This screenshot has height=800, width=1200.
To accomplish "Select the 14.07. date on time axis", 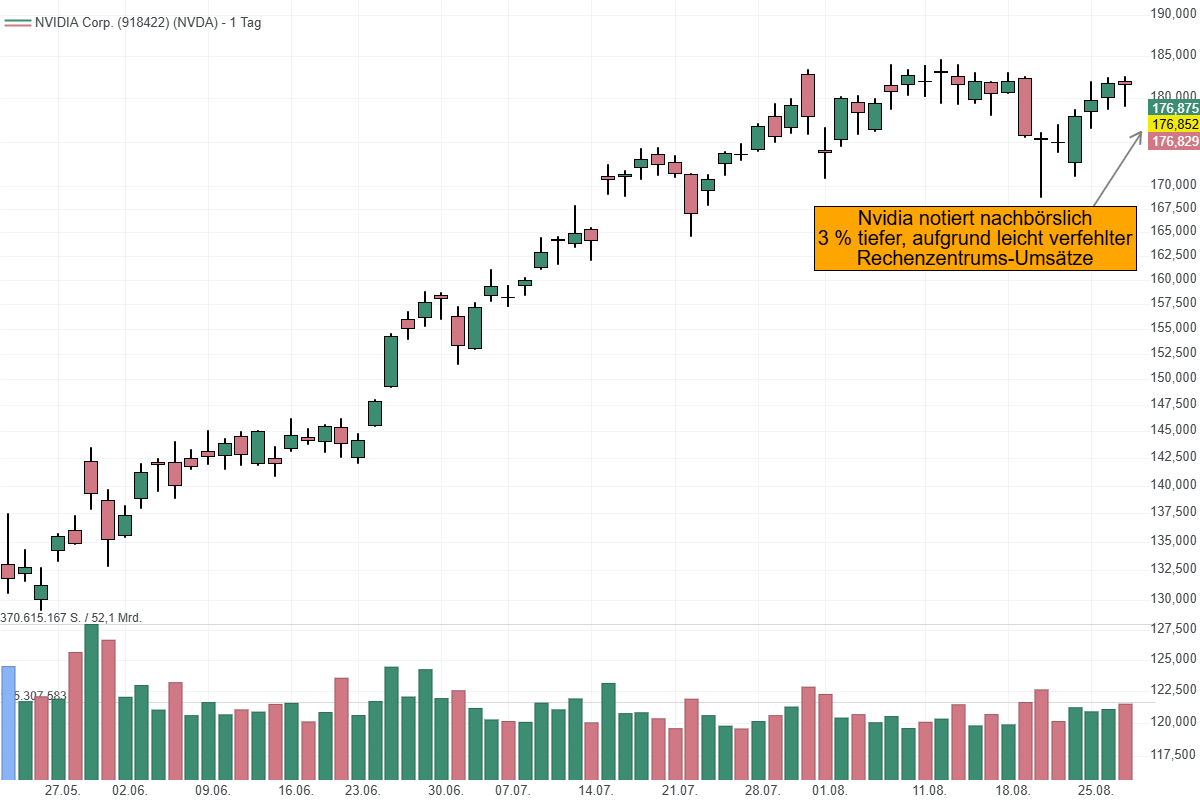I will pyautogui.click(x=596, y=790).
